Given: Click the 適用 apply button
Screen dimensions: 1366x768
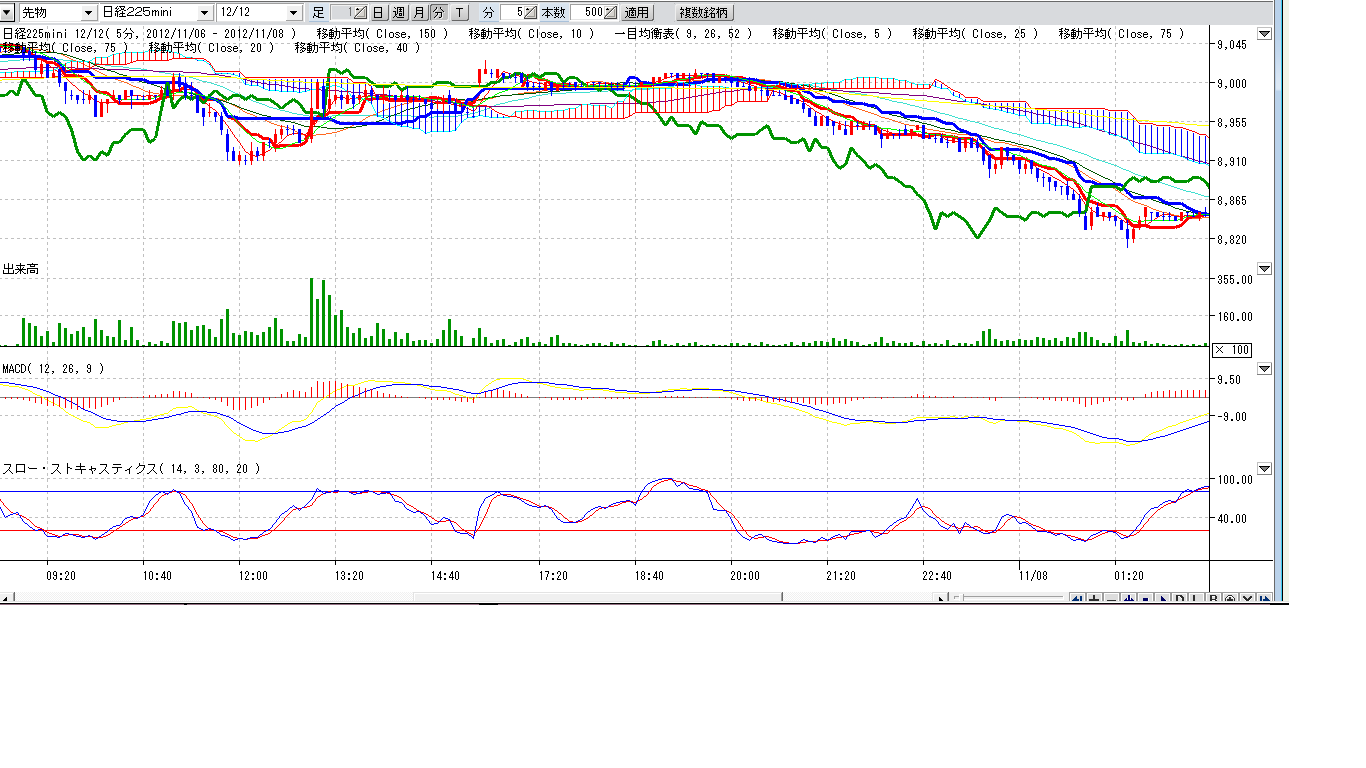Looking at the screenshot, I should coord(637,13).
